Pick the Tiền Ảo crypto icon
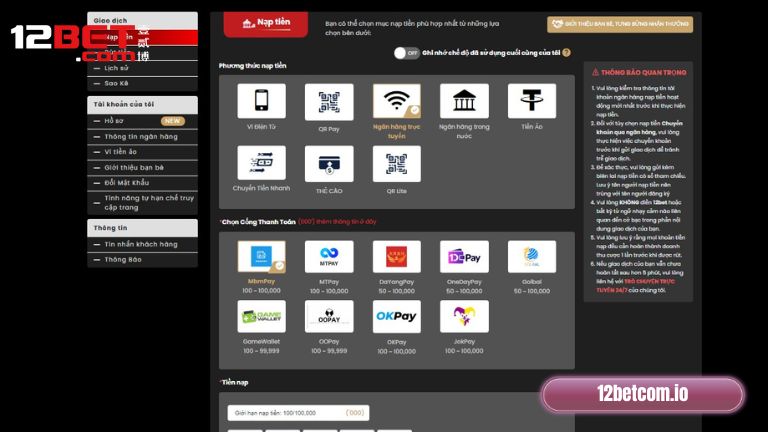This screenshot has width=768, height=432. (x=532, y=101)
